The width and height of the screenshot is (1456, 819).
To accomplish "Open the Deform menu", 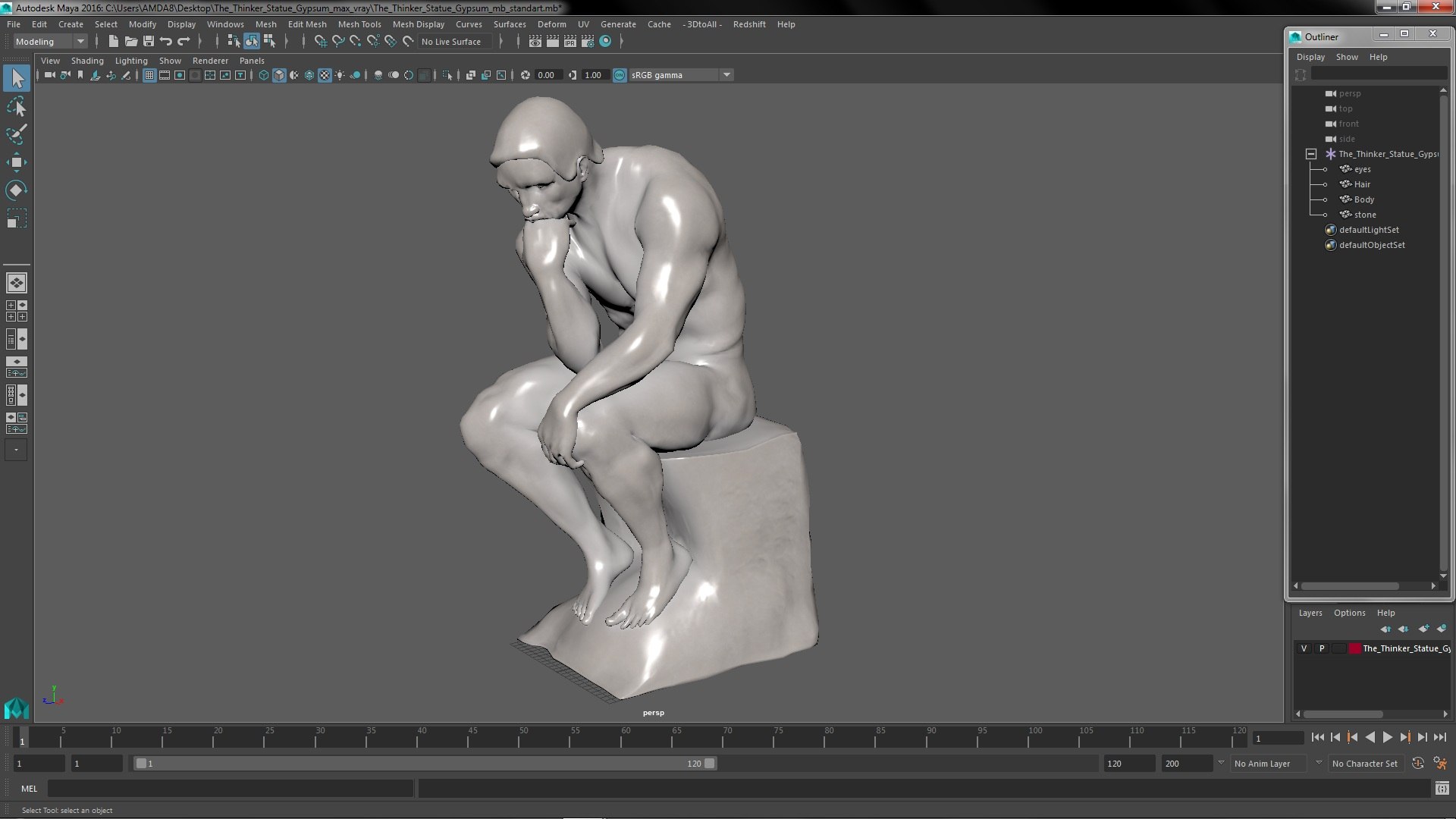I will [551, 24].
